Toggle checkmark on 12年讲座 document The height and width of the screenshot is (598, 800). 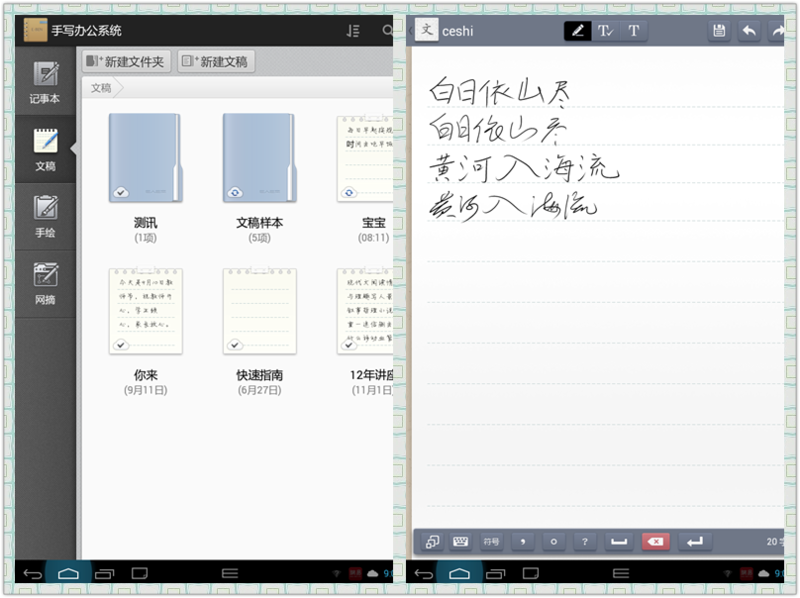(349, 345)
